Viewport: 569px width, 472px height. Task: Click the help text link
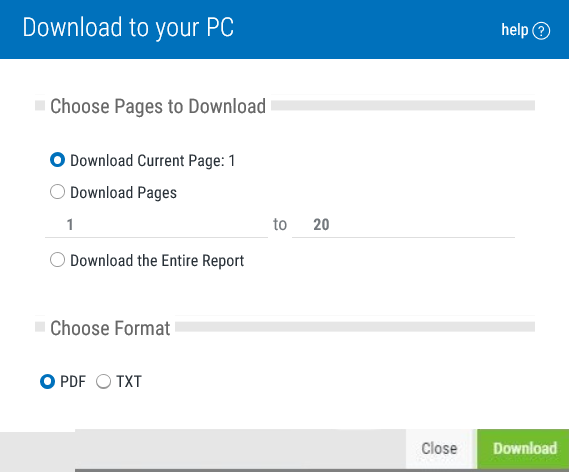(515, 30)
